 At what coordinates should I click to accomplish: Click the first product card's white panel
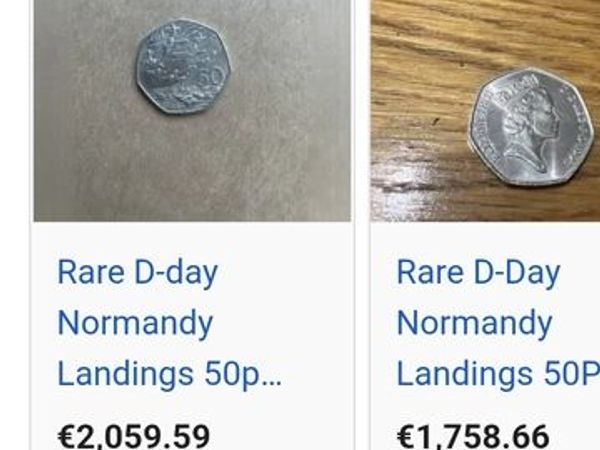pyautogui.click(x=192, y=336)
